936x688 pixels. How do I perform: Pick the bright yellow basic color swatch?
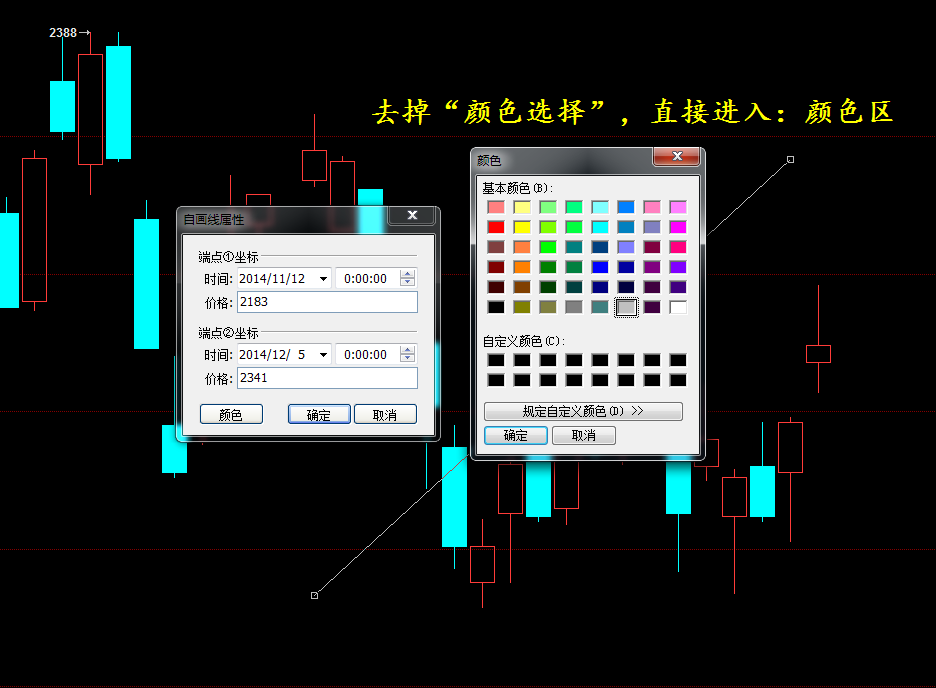click(522, 227)
